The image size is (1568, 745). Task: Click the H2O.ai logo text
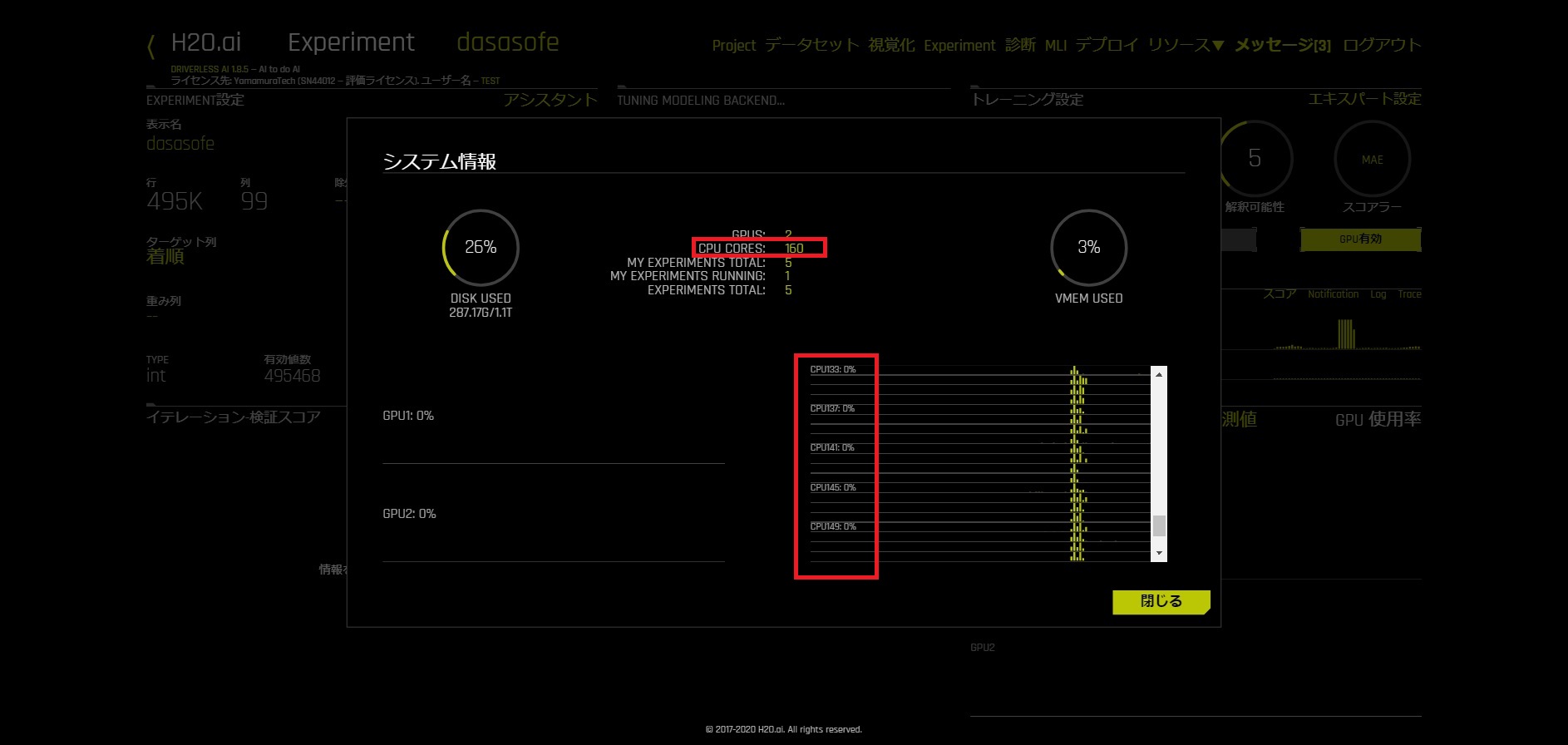[x=206, y=42]
